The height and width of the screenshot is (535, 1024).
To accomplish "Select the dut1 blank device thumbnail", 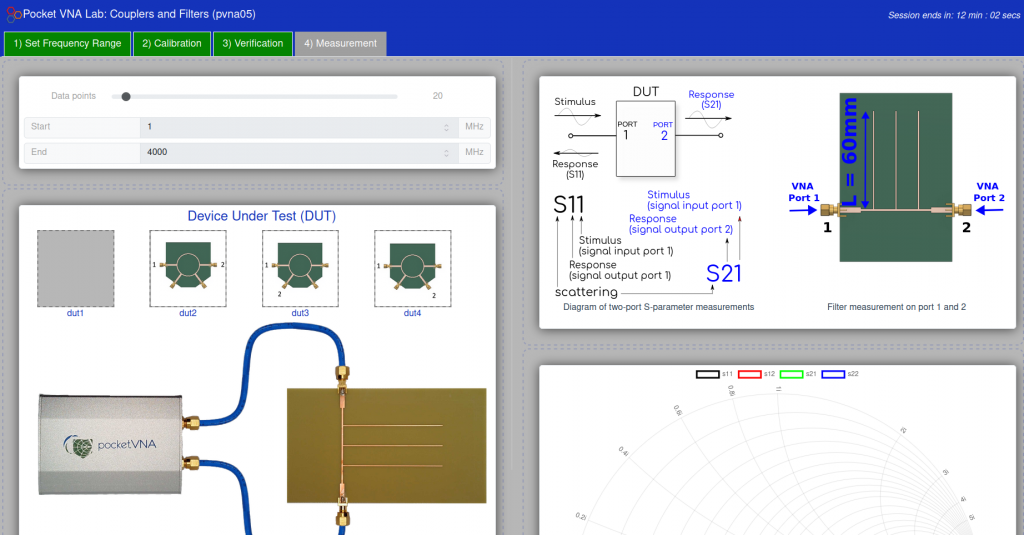I will (x=76, y=268).
